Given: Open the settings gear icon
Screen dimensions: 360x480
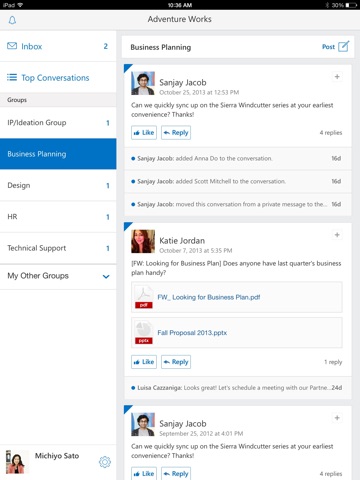Looking at the screenshot, I should tap(105, 462).
